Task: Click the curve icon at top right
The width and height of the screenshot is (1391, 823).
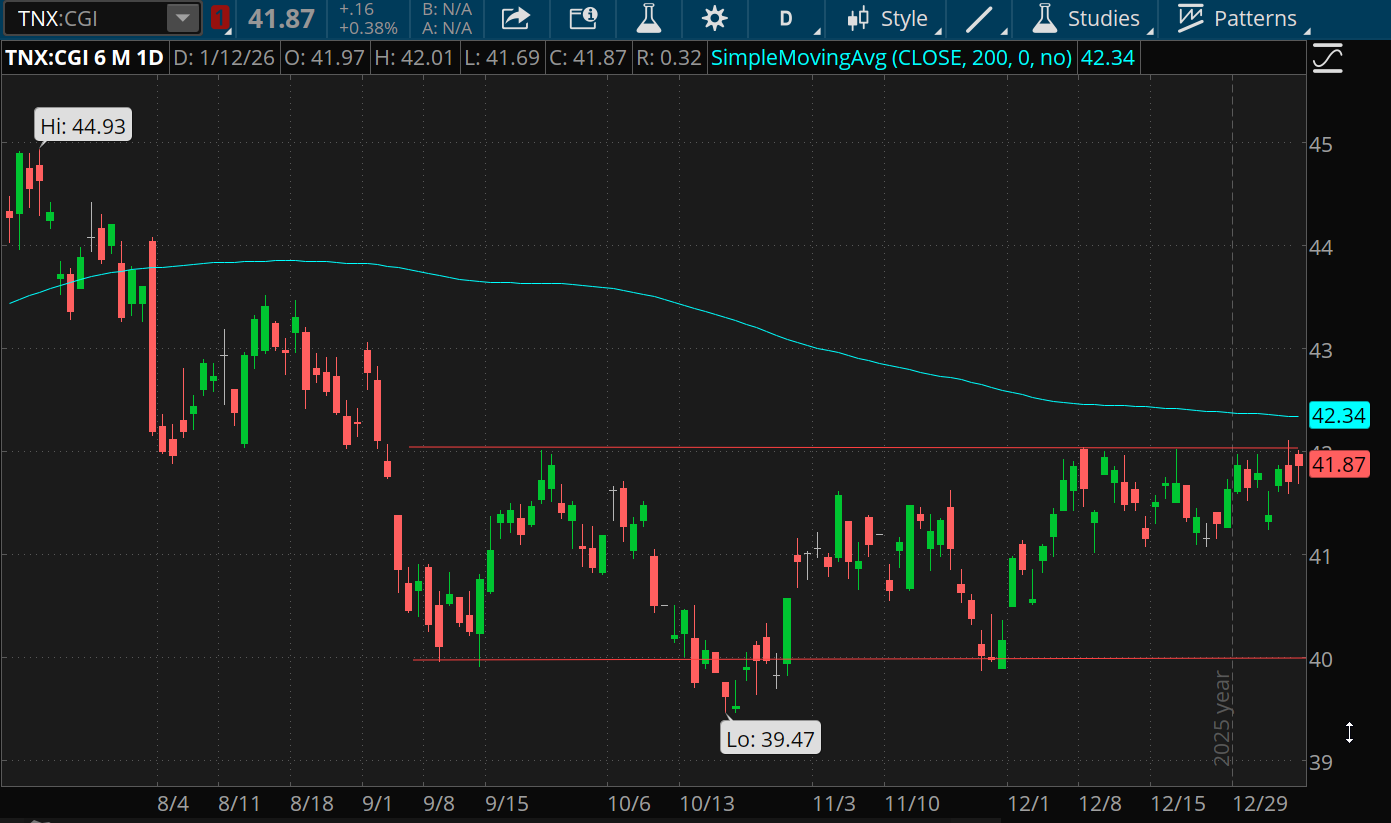Action: (1327, 58)
